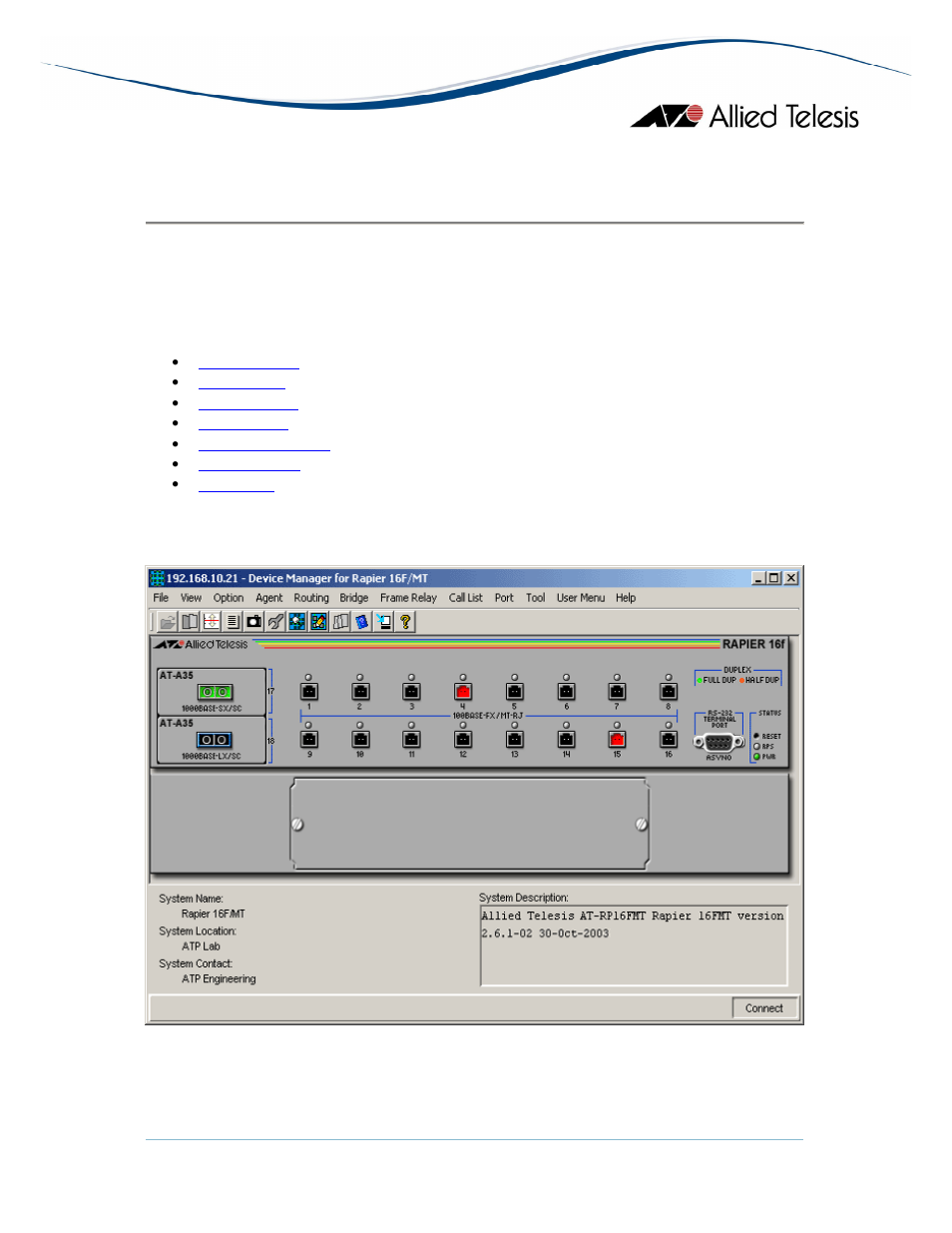Select fiber port 2 on the switch
952x1233 pixels.
[x=360, y=691]
